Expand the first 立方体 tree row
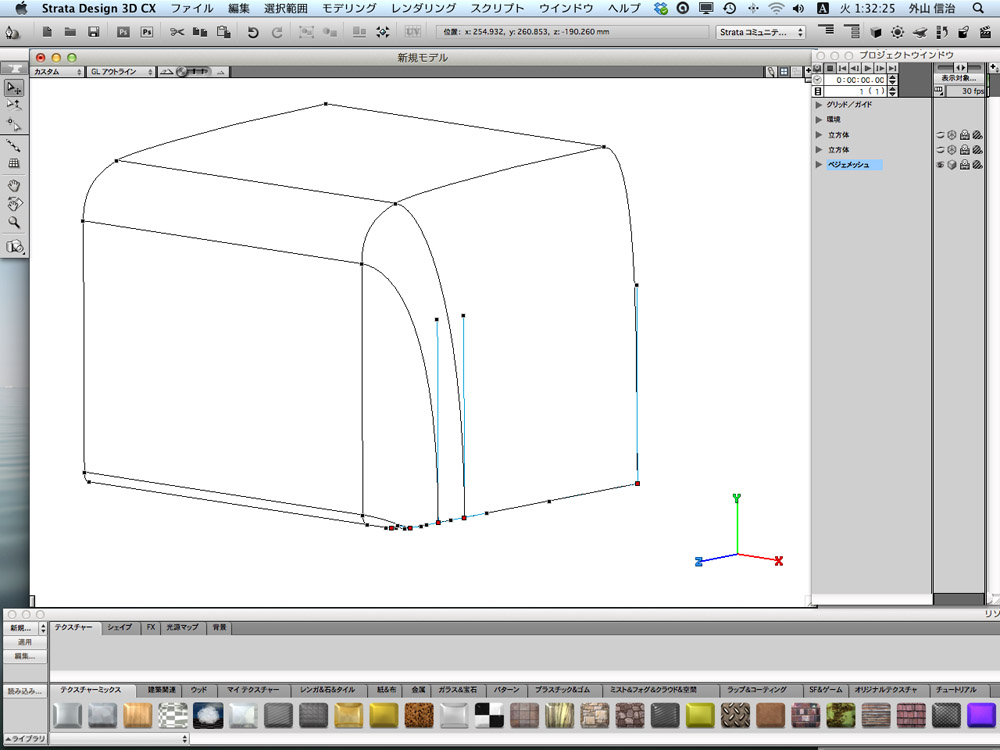1000x750 pixels. tap(819, 135)
